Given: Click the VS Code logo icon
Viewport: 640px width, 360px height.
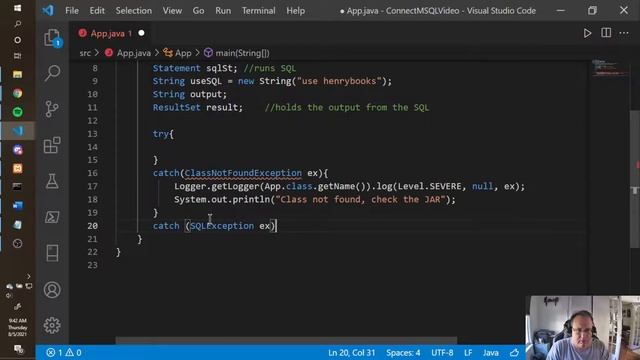Looking at the screenshot, I should coord(48,10).
